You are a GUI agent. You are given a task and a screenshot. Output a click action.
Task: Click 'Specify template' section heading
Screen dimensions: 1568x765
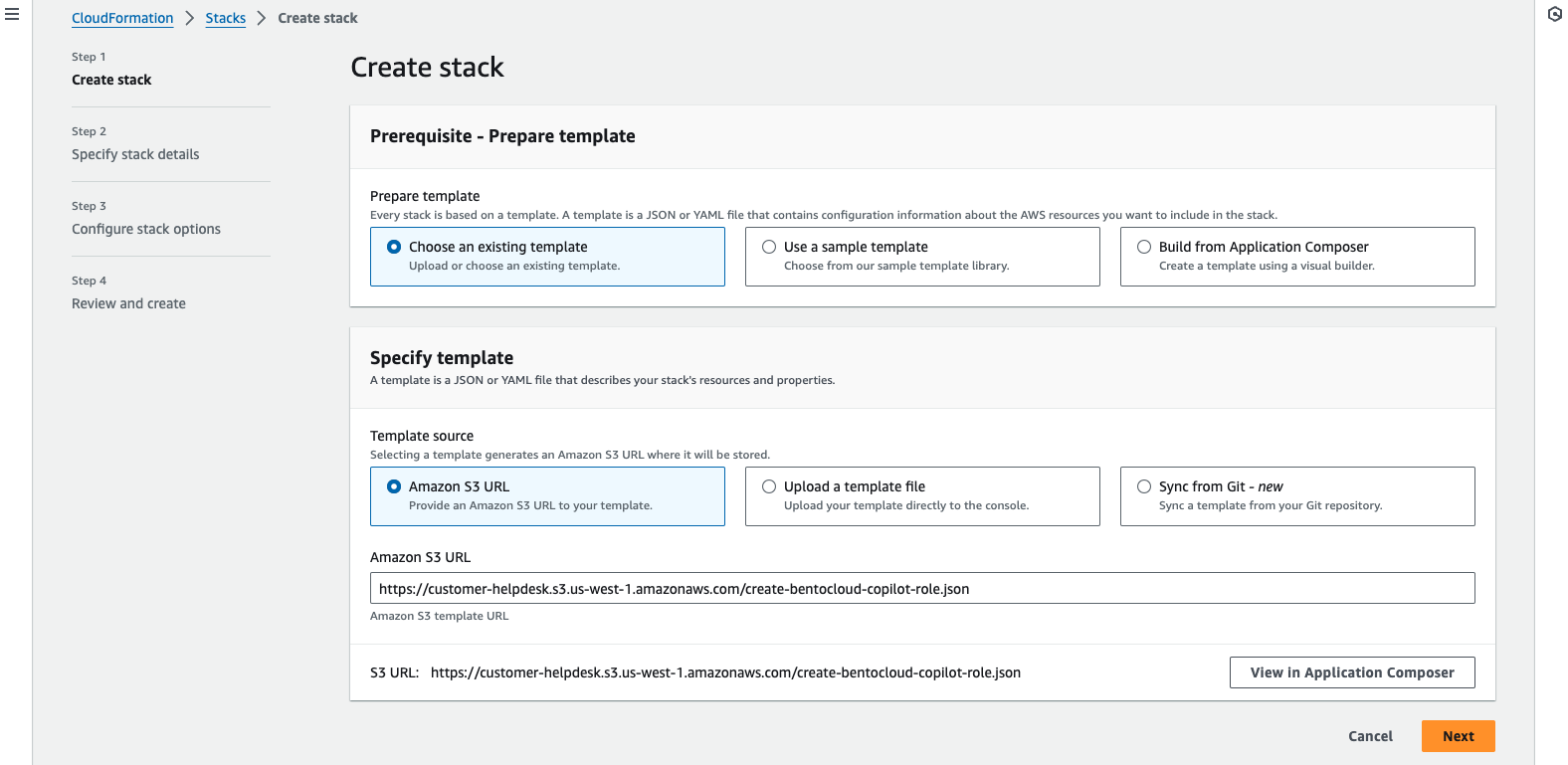click(x=442, y=358)
